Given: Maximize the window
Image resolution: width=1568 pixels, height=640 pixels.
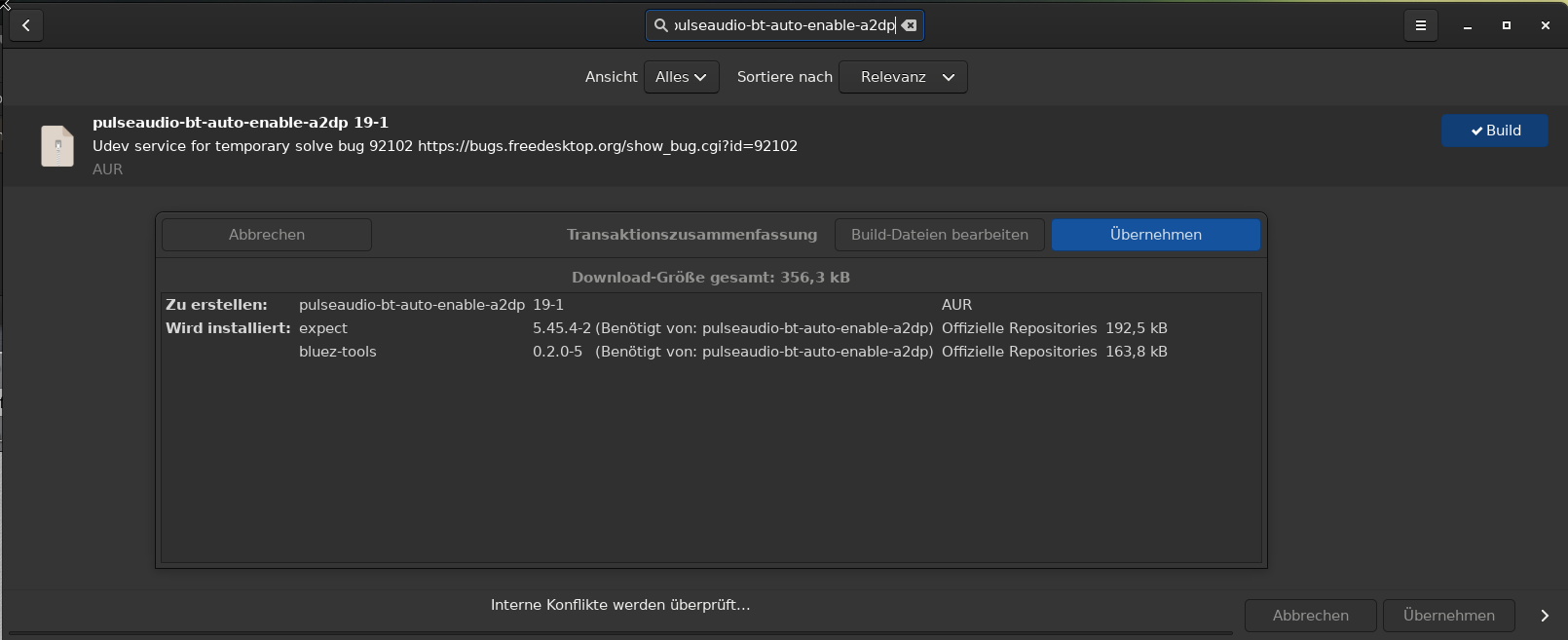Looking at the screenshot, I should coord(1507,25).
